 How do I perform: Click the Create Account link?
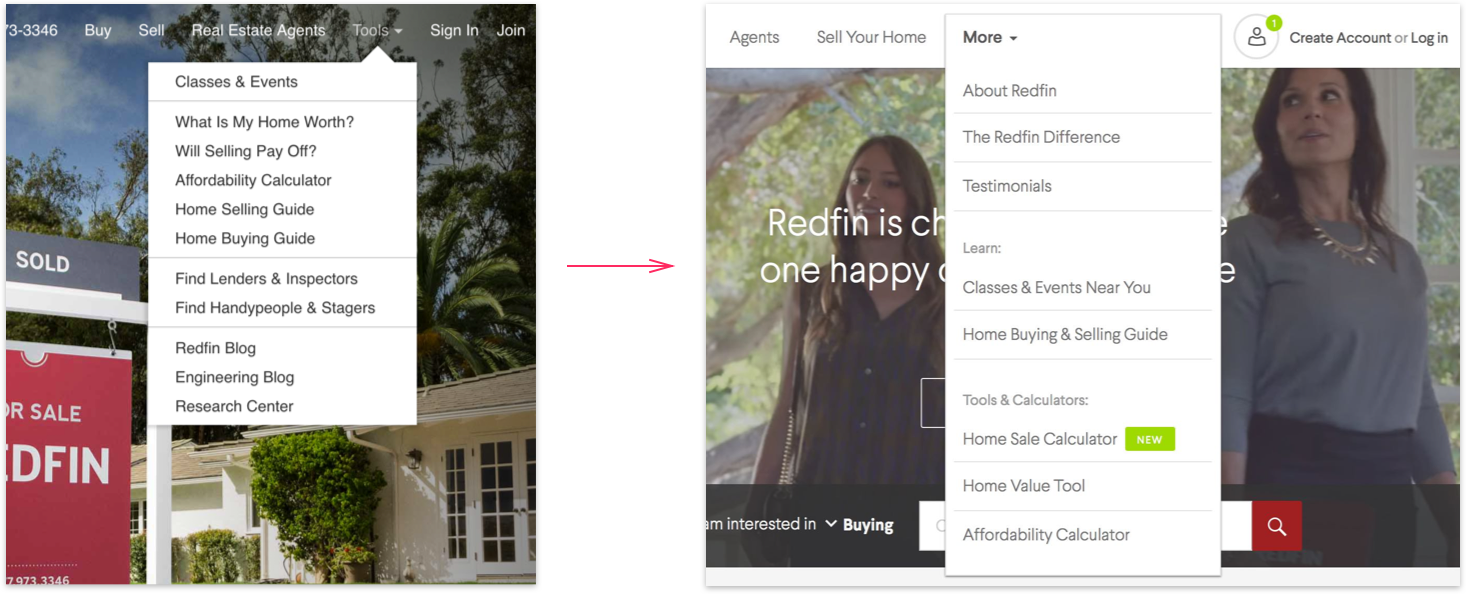(1340, 38)
